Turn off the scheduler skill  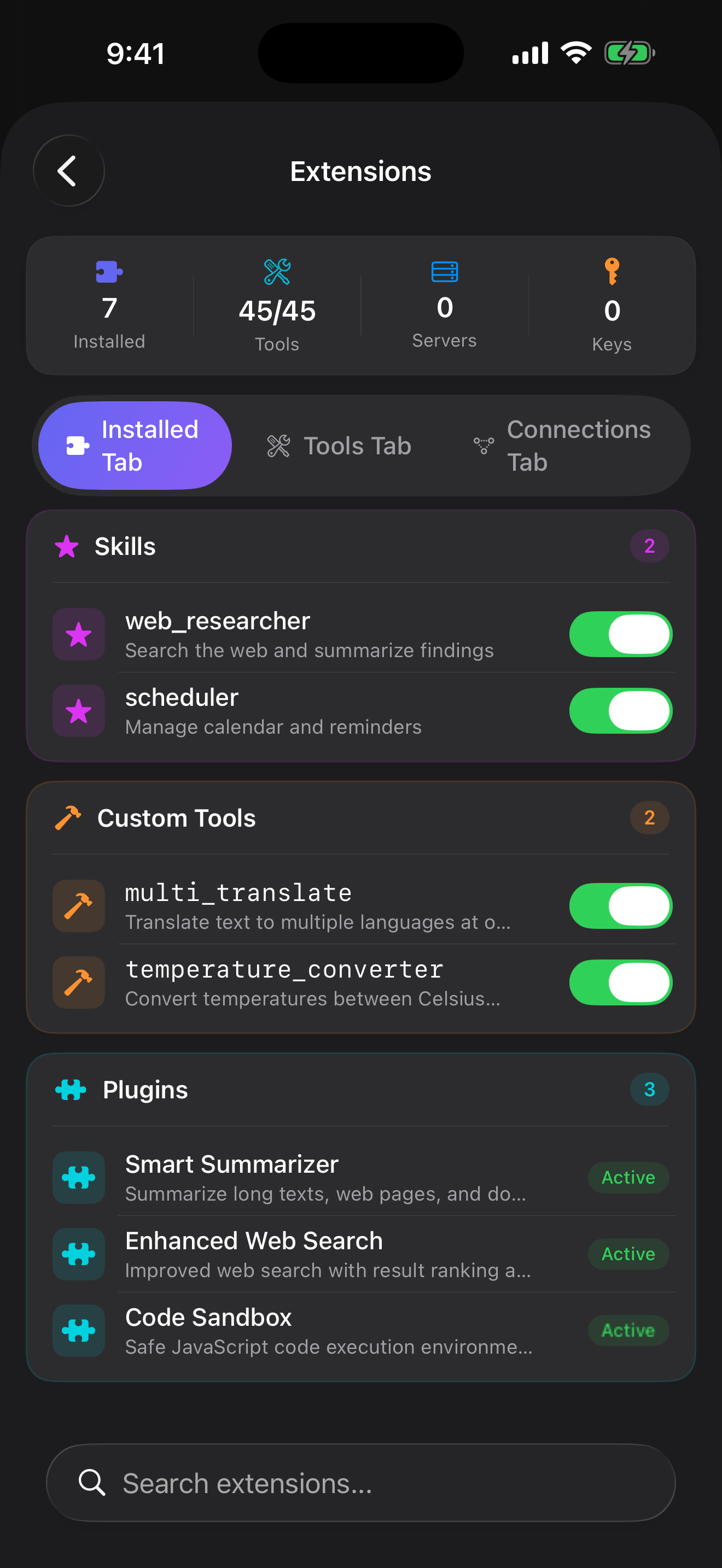click(620, 711)
